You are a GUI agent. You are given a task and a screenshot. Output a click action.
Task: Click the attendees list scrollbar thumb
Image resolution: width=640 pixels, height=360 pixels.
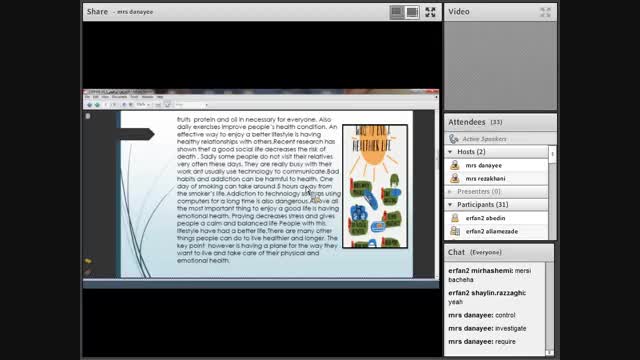[x=552, y=155]
